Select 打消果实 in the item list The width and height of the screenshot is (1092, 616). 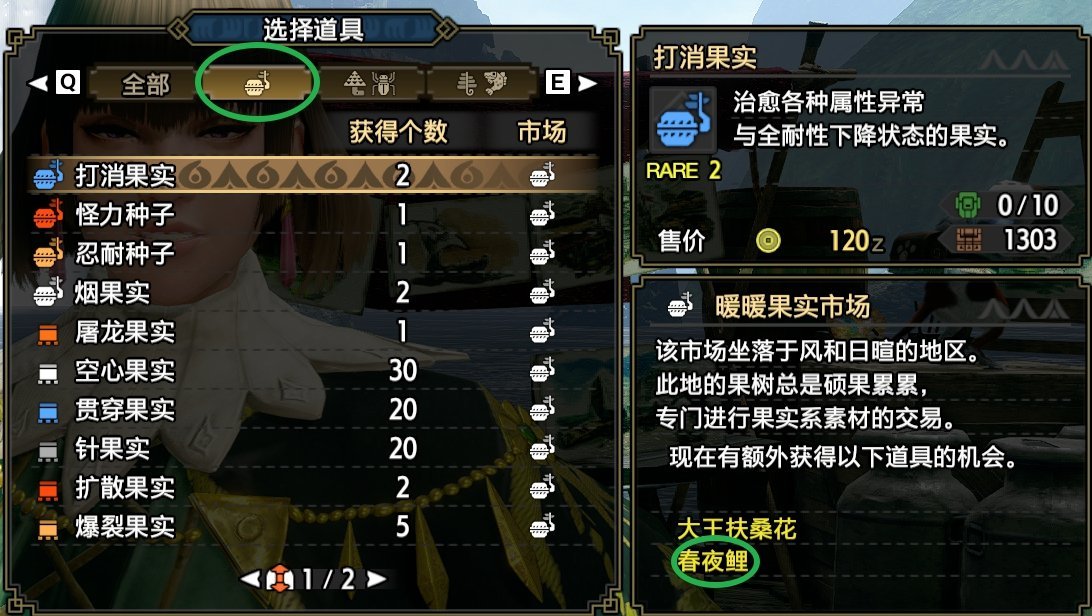(x=313, y=175)
